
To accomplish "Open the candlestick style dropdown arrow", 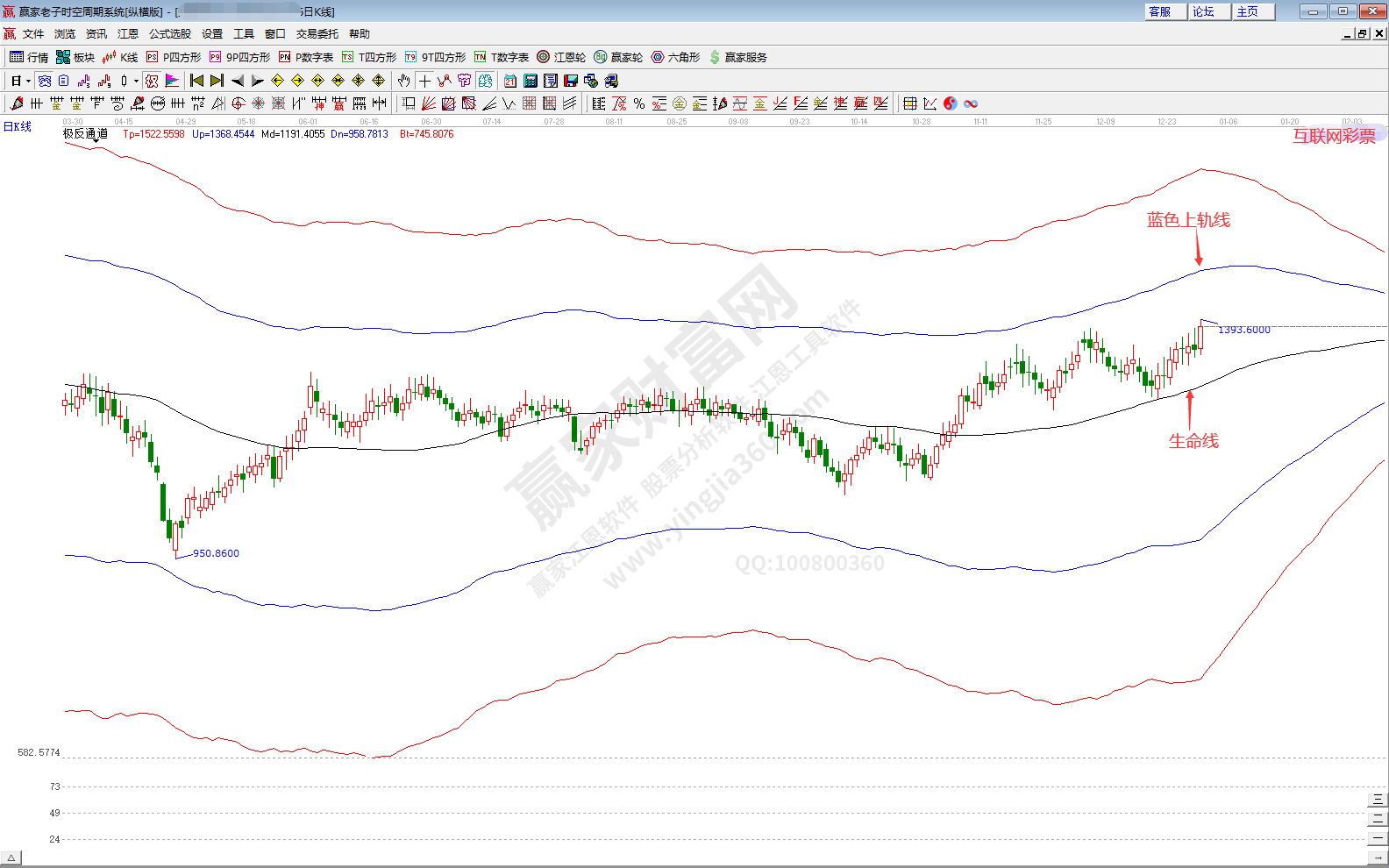I will (136, 82).
